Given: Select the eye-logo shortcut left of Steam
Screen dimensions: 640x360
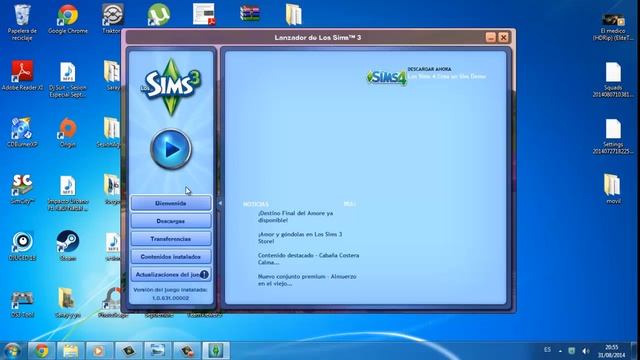Looking at the screenshot, I should point(22,246).
